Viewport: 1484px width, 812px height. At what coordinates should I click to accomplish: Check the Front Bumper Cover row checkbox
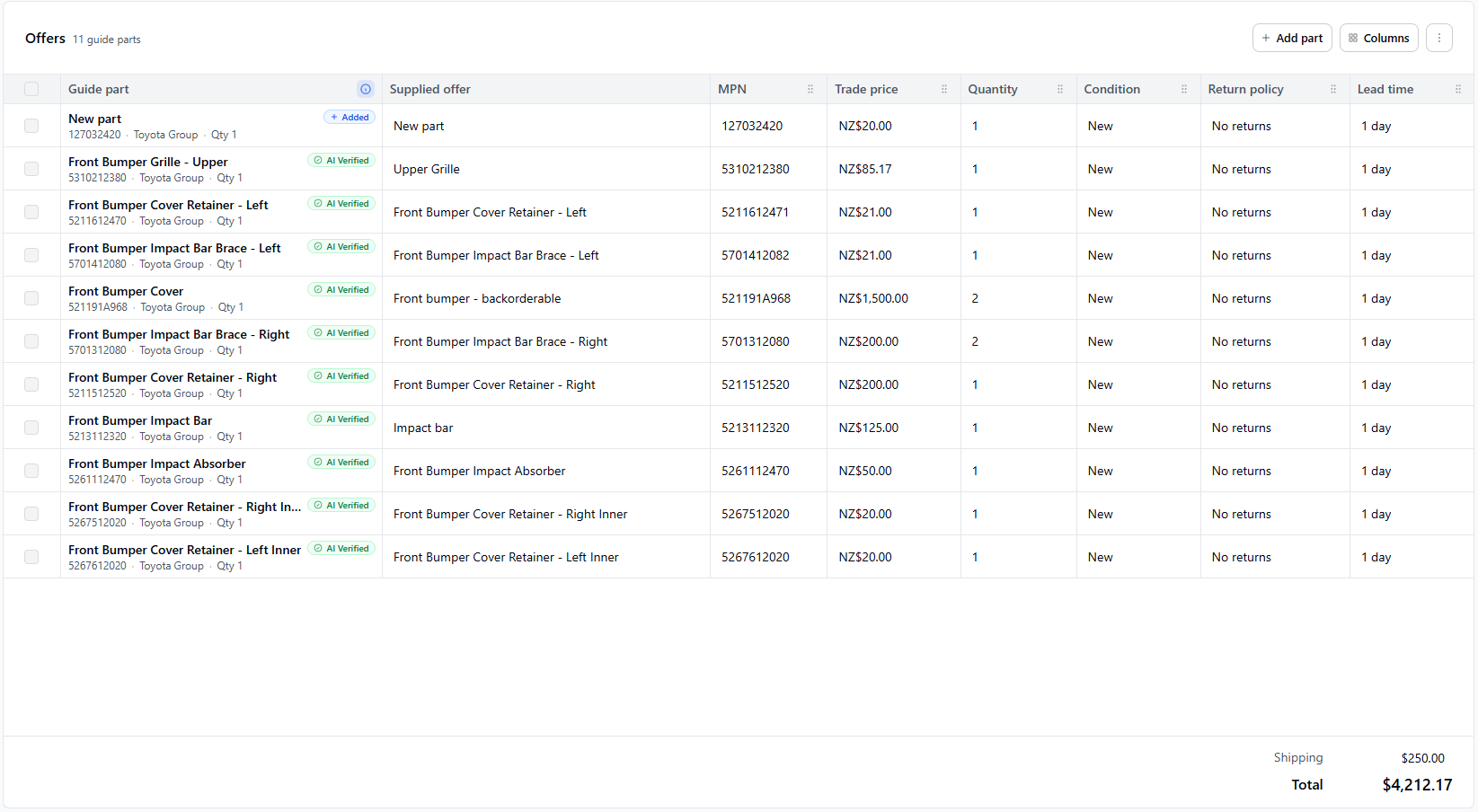coord(31,298)
